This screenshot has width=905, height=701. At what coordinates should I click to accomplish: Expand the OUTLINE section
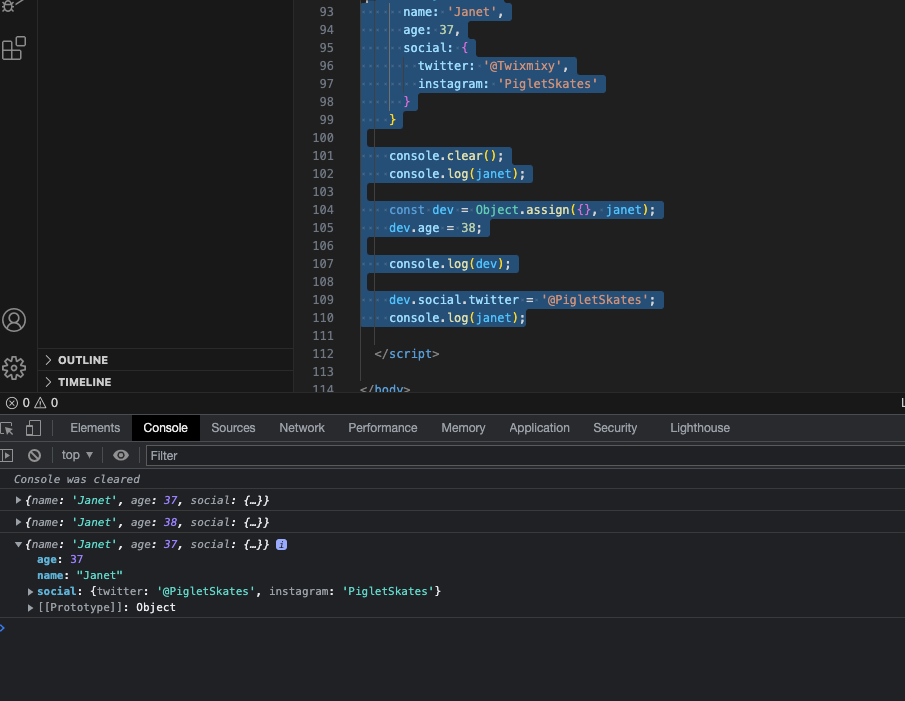pyautogui.click(x=83, y=360)
